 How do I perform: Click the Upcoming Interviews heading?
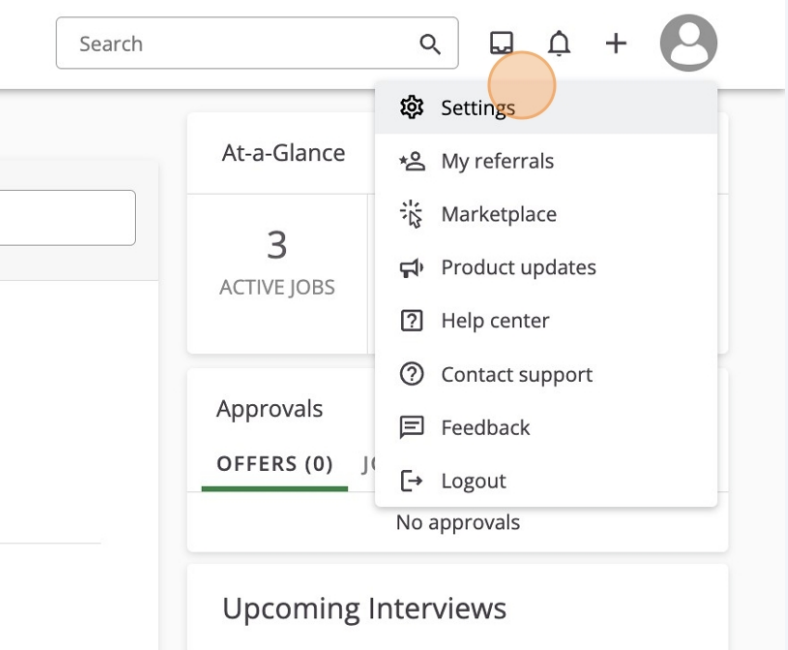click(x=364, y=609)
